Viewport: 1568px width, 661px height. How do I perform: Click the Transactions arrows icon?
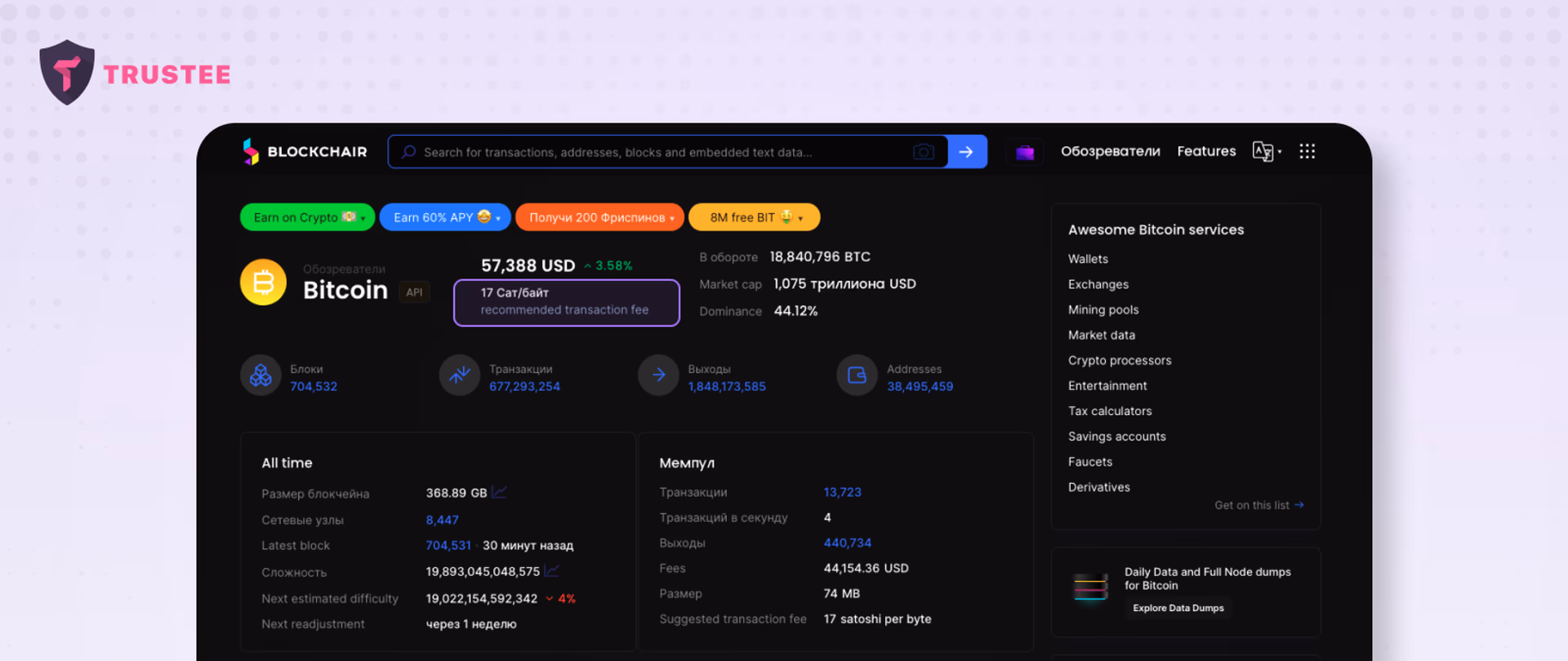click(x=460, y=375)
